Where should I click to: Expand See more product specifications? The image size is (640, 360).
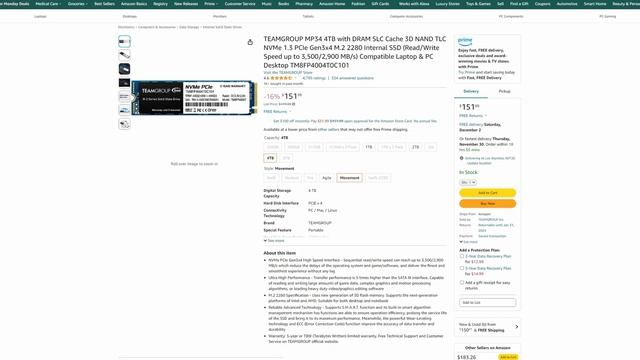[x=274, y=241]
